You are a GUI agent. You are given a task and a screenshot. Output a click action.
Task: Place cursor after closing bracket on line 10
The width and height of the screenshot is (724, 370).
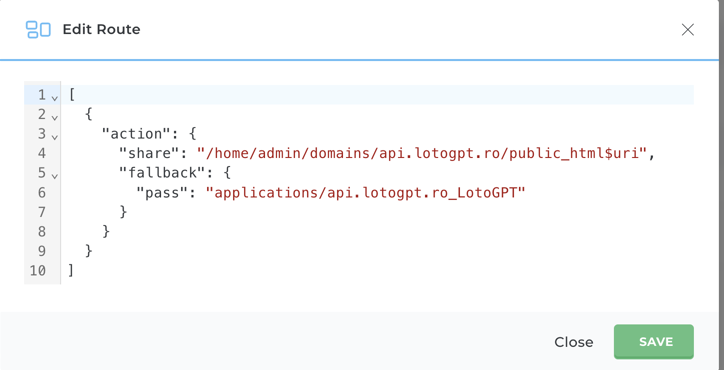(75, 270)
